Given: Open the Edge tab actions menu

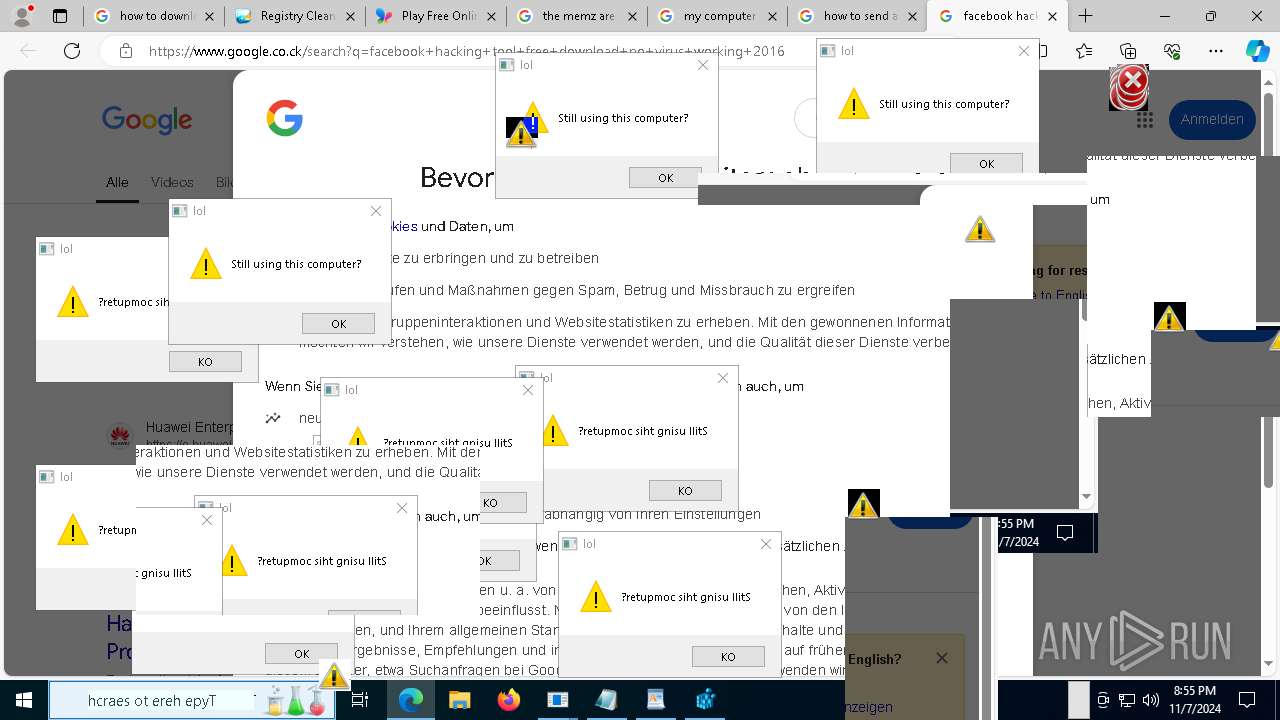Looking at the screenshot, I should (60, 16).
